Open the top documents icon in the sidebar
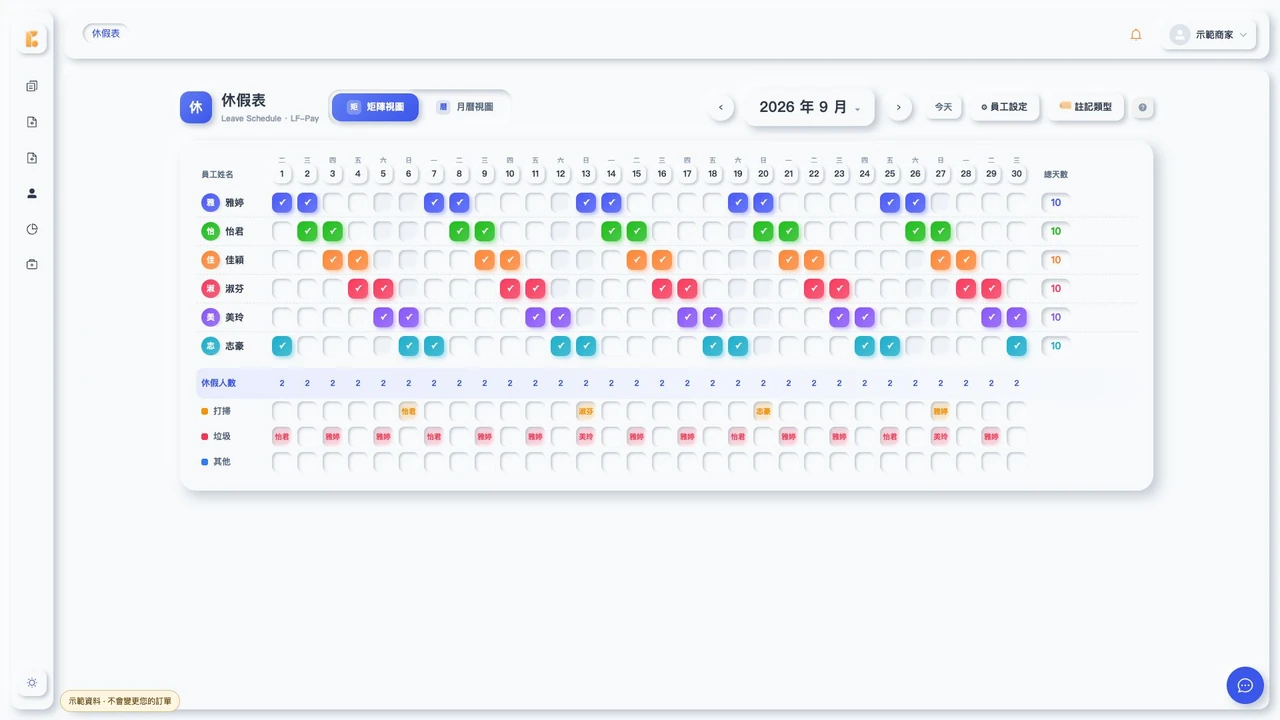The image size is (1280, 720). pos(32,86)
